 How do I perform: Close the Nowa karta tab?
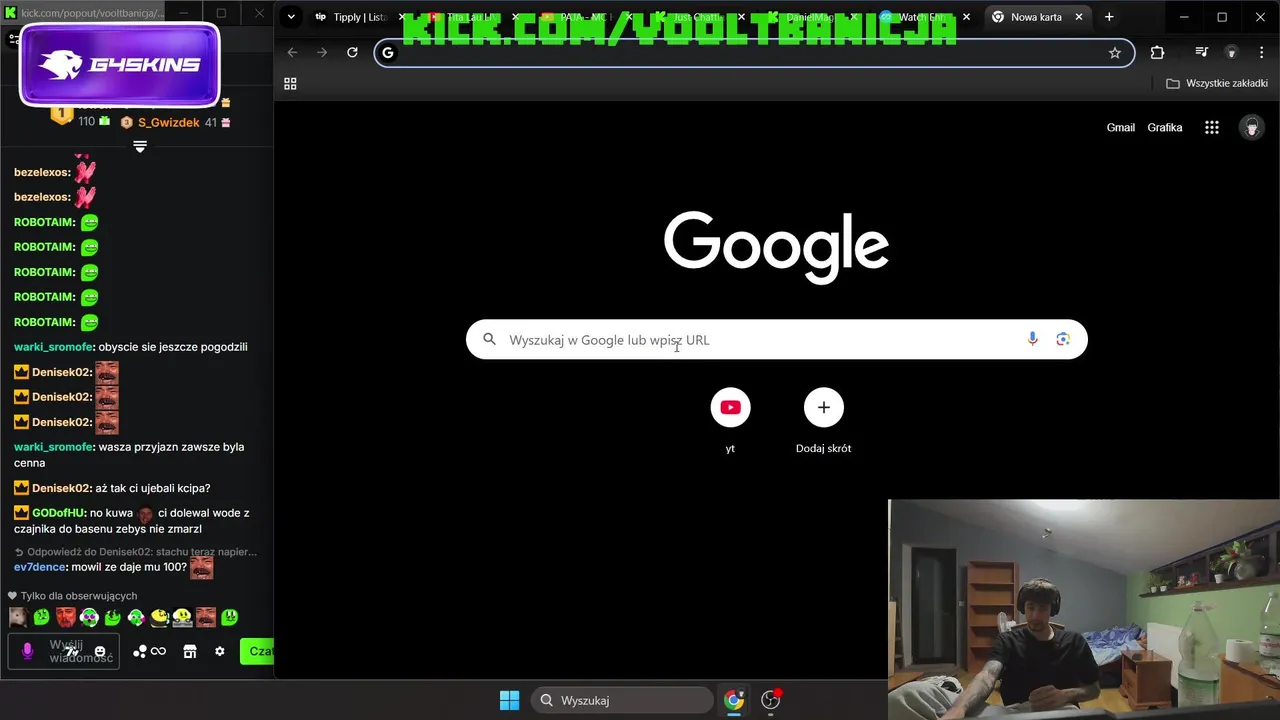coord(1079,17)
